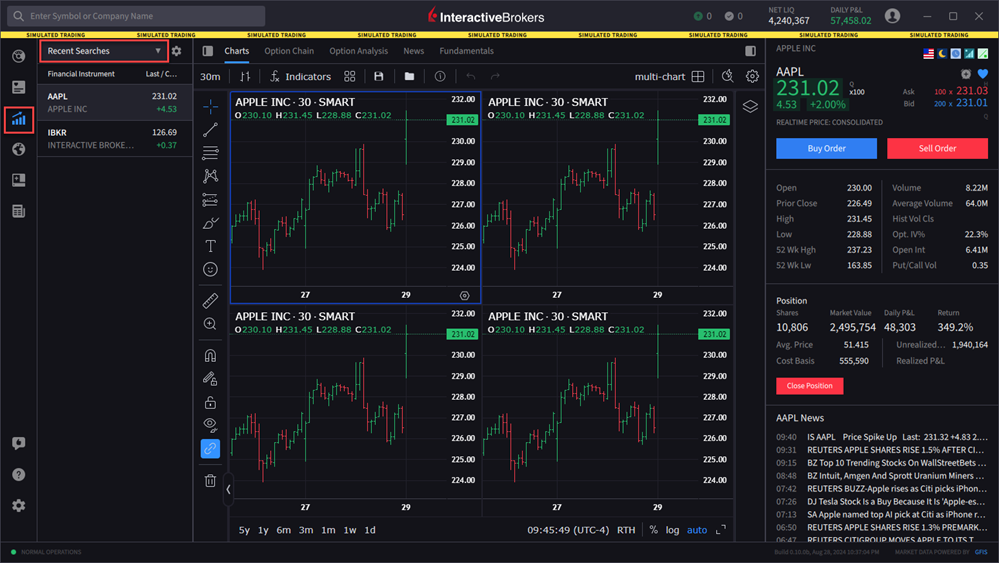Select the trend line drawing tool
Image resolution: width=999 pixels, height=563 pixels.
[210, 130]
